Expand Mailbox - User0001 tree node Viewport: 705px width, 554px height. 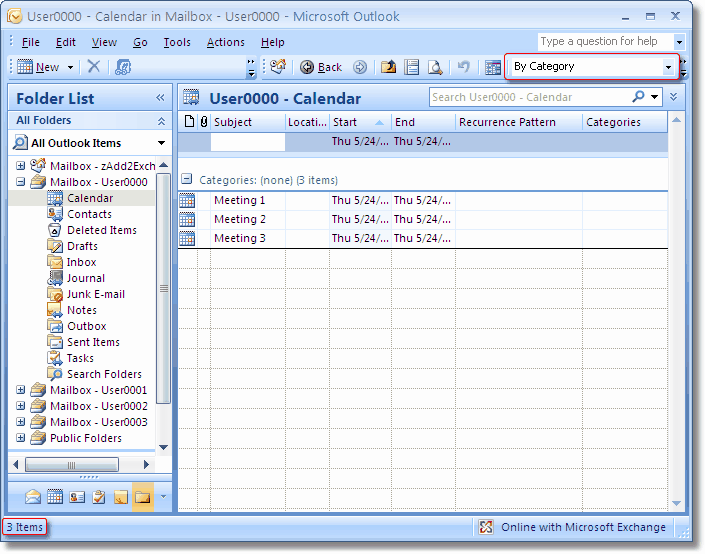pyautogui.click(x=20, y=389)
